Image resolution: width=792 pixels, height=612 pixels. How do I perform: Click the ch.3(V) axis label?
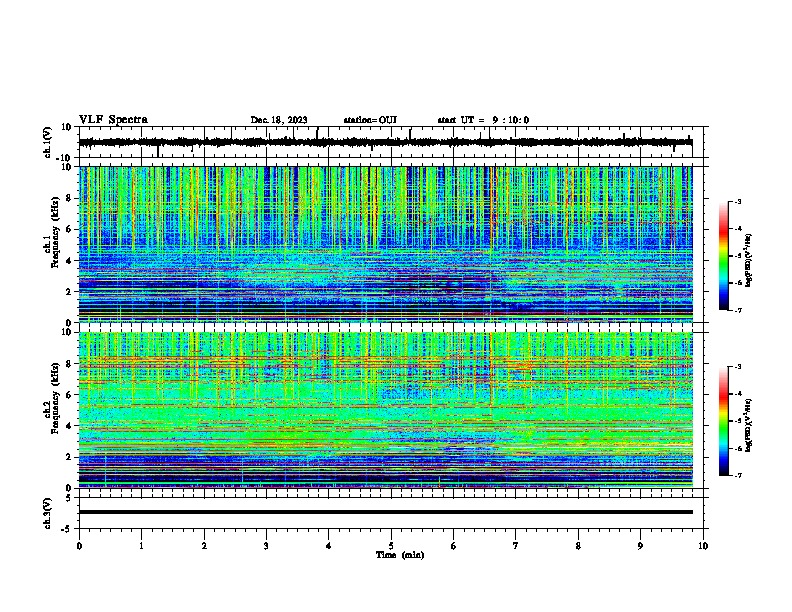tap(47, 513)
